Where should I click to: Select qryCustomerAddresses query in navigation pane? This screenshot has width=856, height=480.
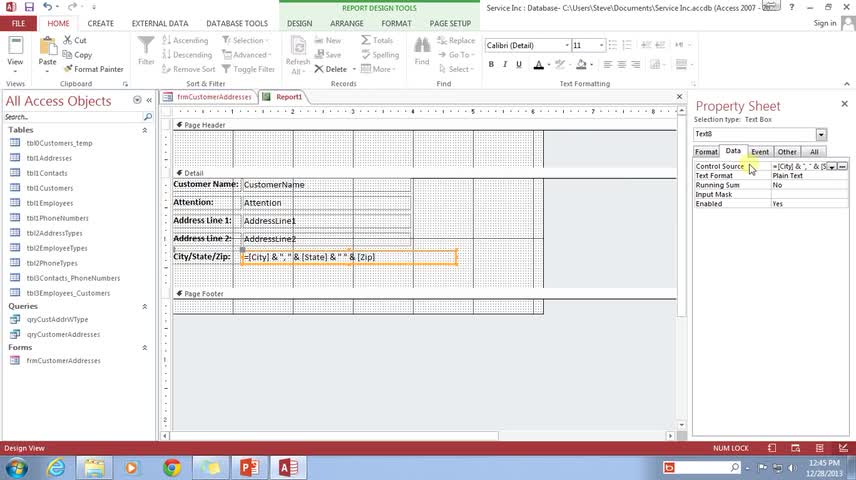pyautogui.click(x=63, y=334)
